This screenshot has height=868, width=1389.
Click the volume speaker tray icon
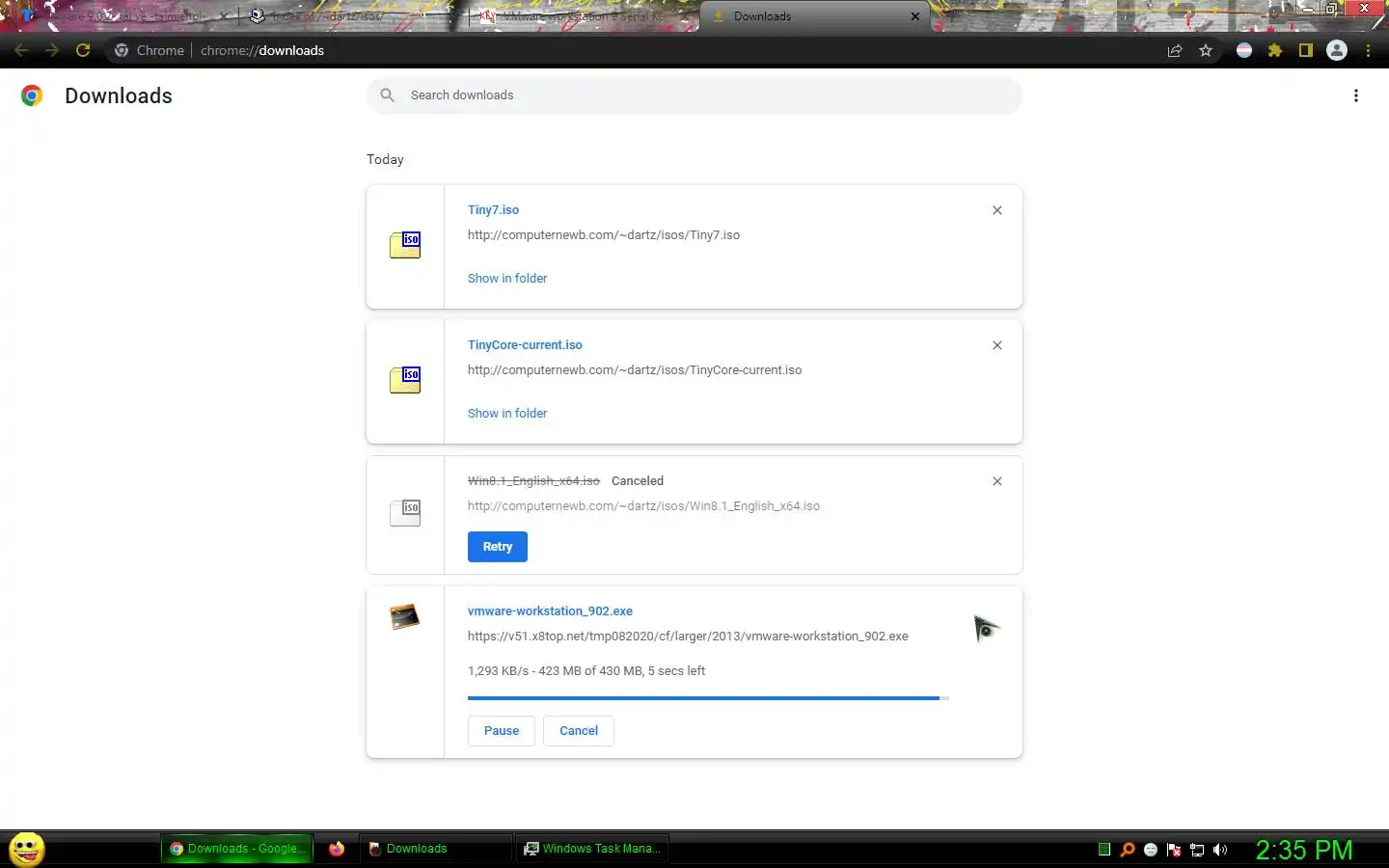point(1220,850)
